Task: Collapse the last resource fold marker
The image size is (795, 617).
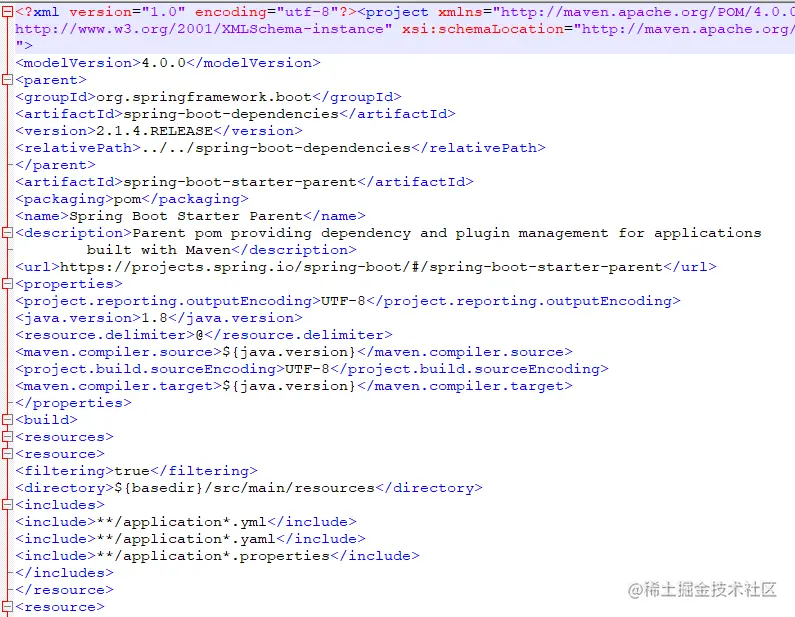Action: (x=7, y=606)
